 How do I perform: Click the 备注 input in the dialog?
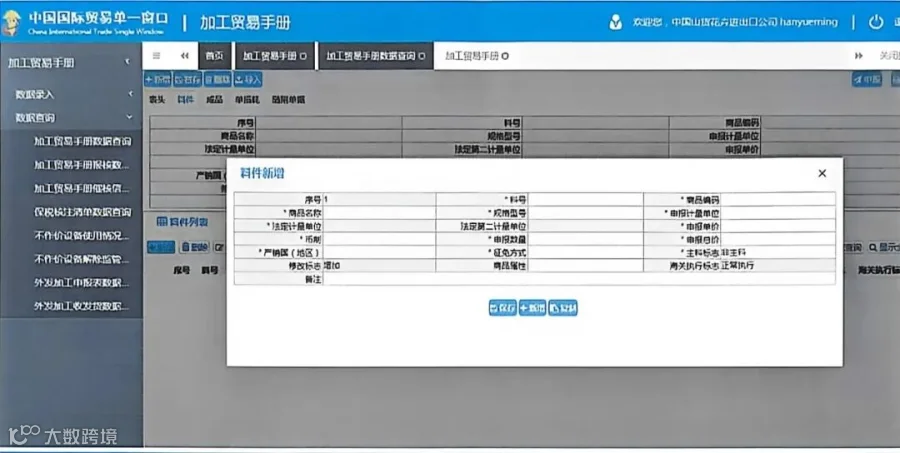[579, 279]
